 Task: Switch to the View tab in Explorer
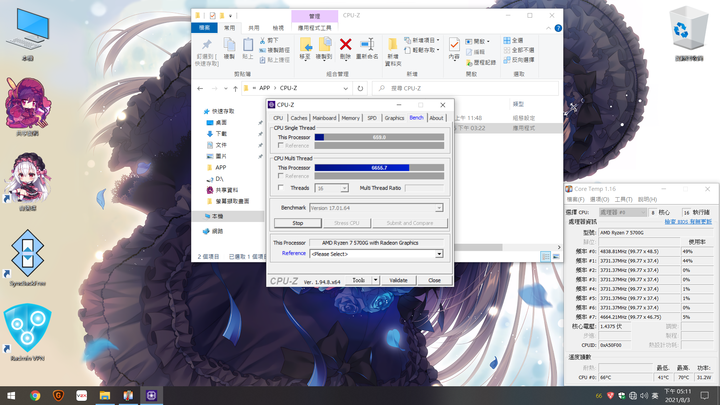click(278, 28)
